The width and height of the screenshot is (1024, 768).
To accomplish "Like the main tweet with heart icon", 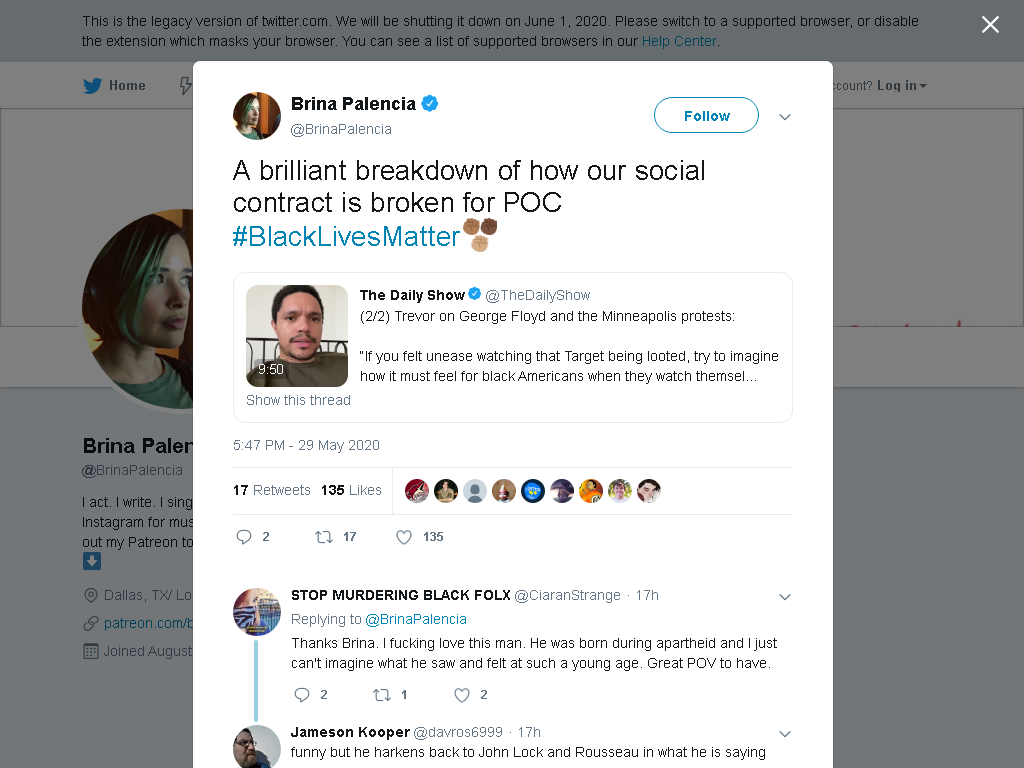I will pyautogui.click(x=404, y=537).
